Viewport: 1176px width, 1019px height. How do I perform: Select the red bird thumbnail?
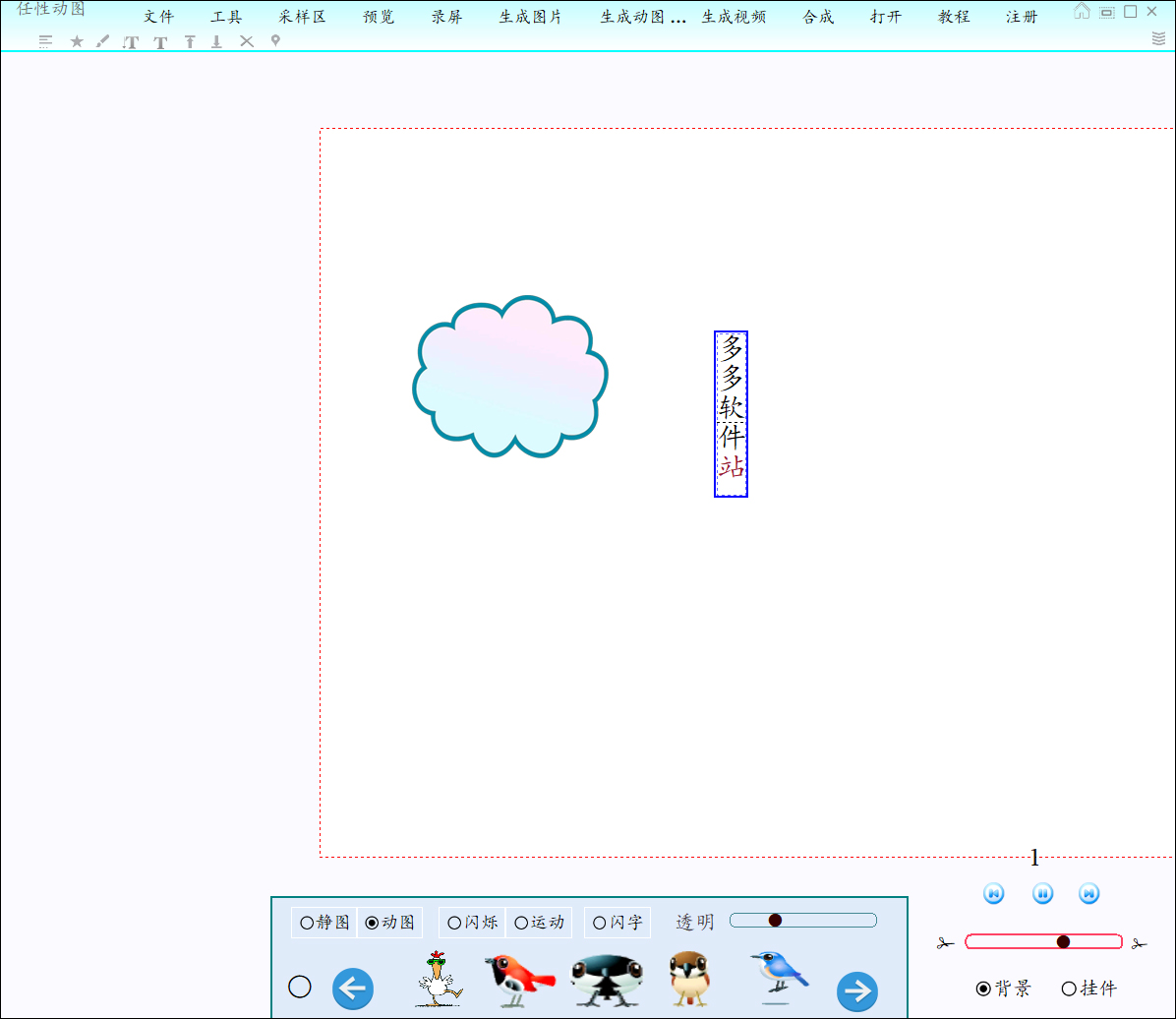pyautogui.click(x=519, y=980)
